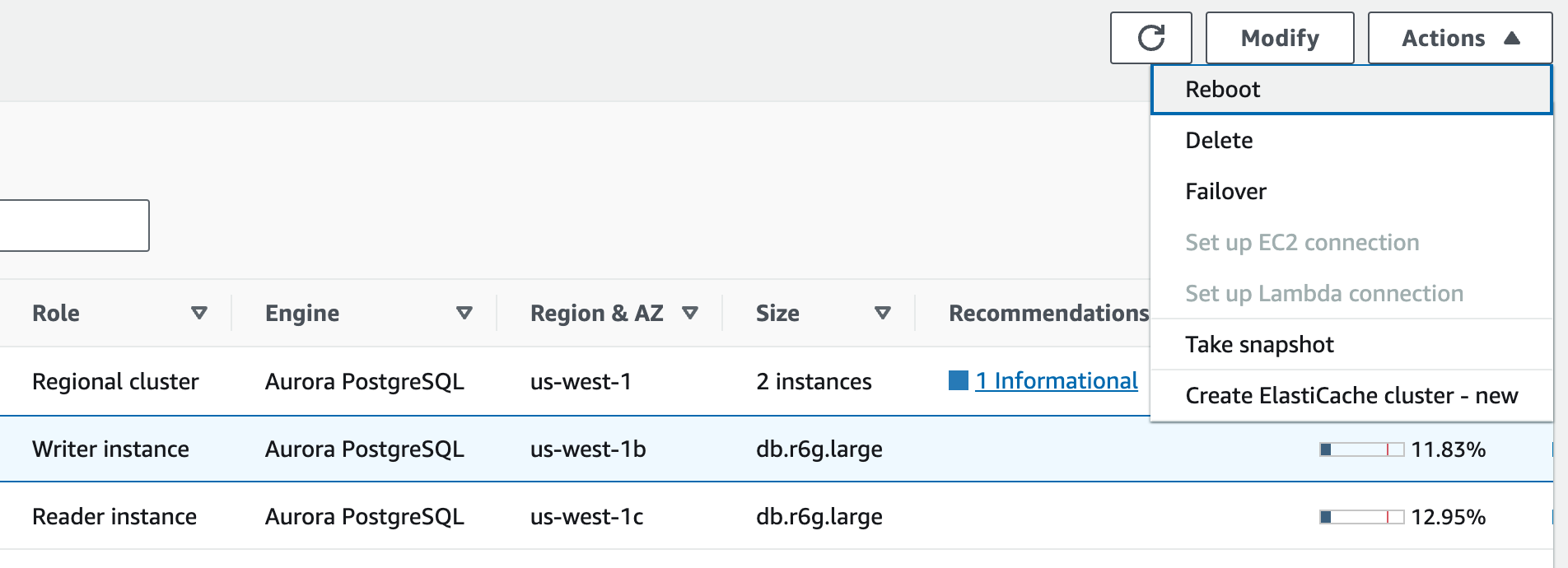Select Reboot from the Actions menu
Viewport: 1568px width, 568px height.
[1222, 90]
